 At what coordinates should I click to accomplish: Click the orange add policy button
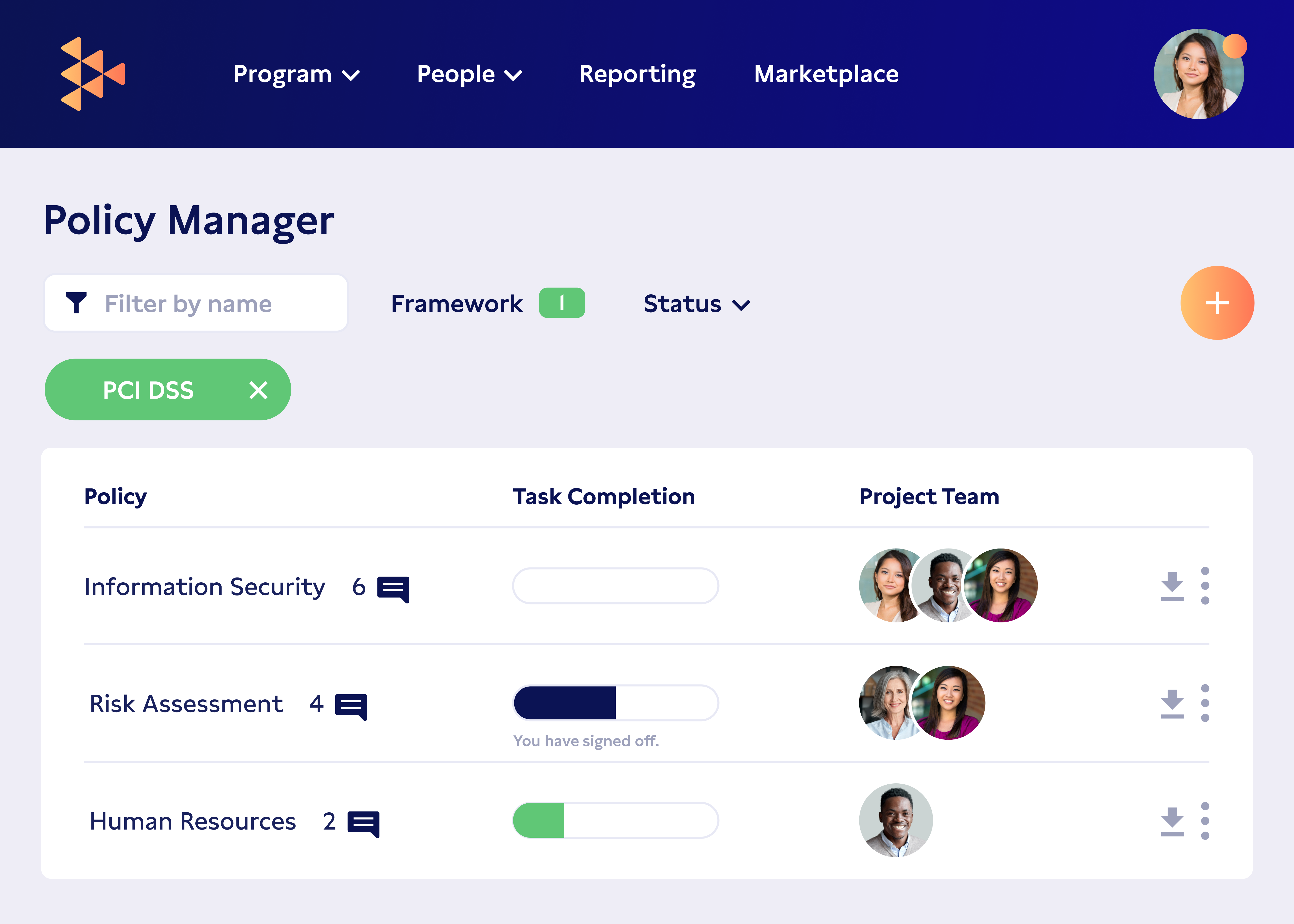coord(1217,303)
